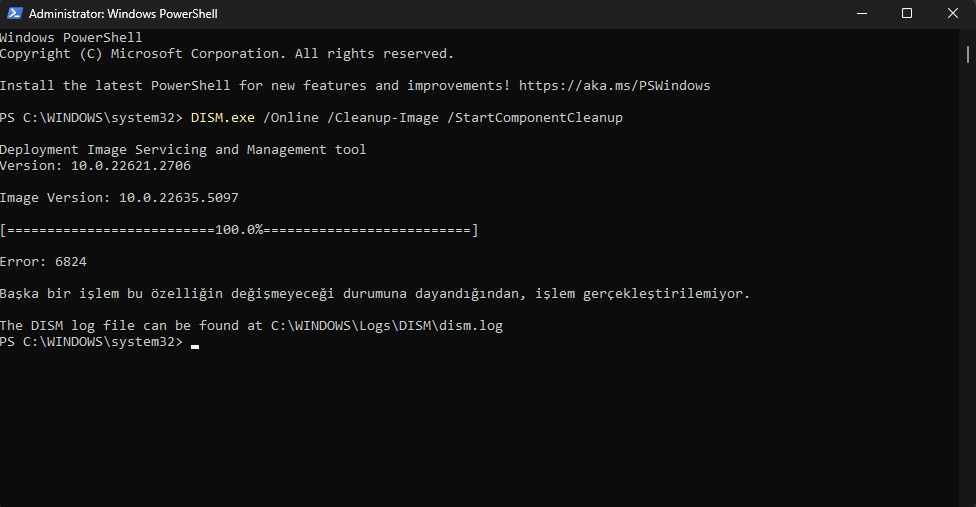The height and width of the screenshot is (507, 976).
Task: Click the 'Deployment Image Servicing and Management tool' line
Action: point(183,150)
